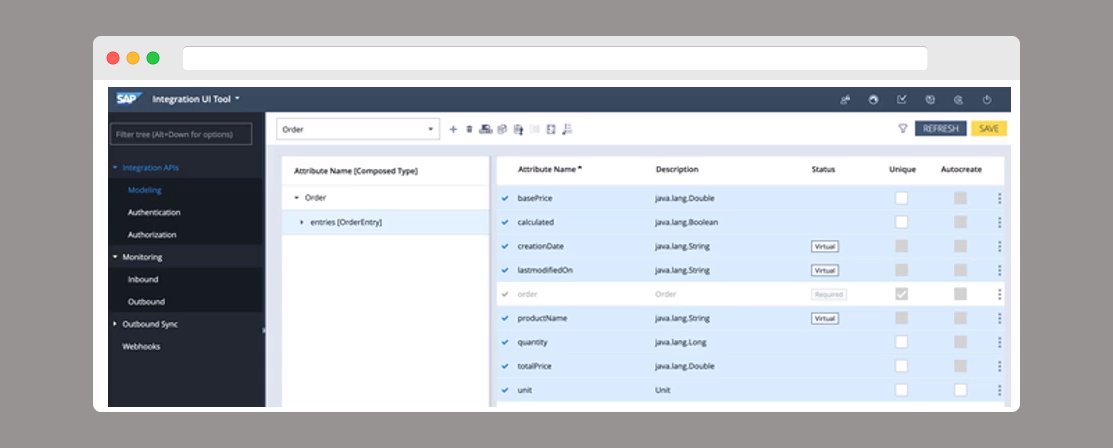Deselect the basePrice row checkmark
The image size is (1113, 448).
tap(505, 198)
